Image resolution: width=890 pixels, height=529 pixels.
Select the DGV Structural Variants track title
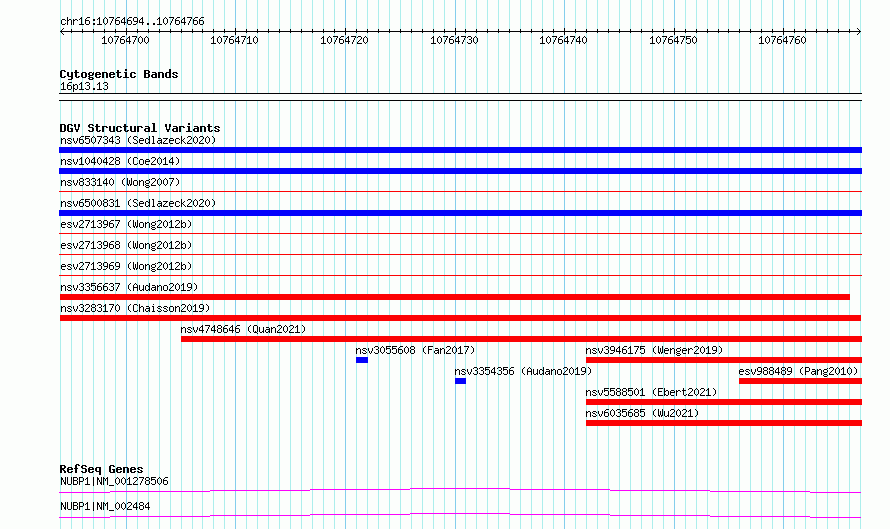140,128
